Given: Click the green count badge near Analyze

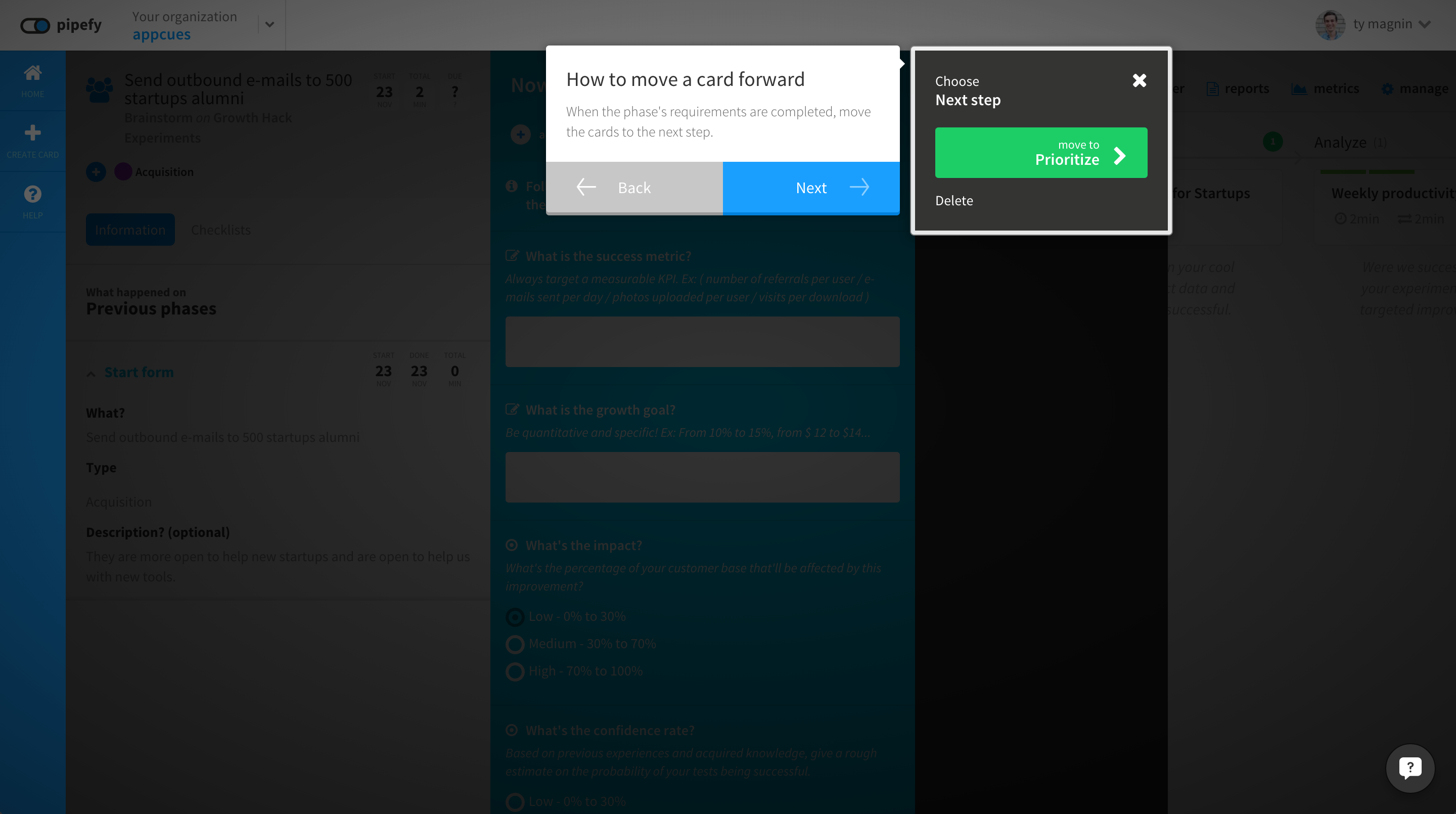Looking at the screenshot, I should pos(1273,142).
